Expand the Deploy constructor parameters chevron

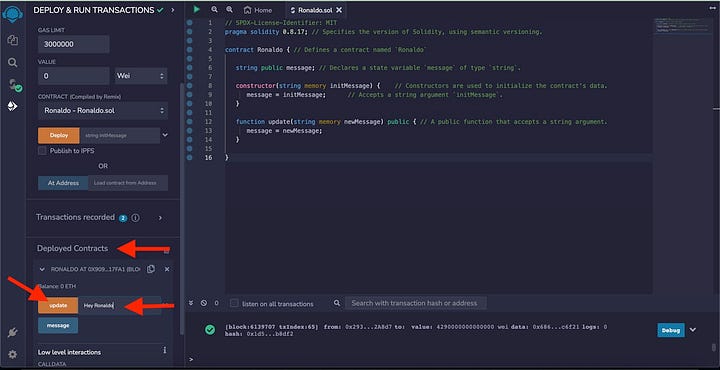coord(165,135)
